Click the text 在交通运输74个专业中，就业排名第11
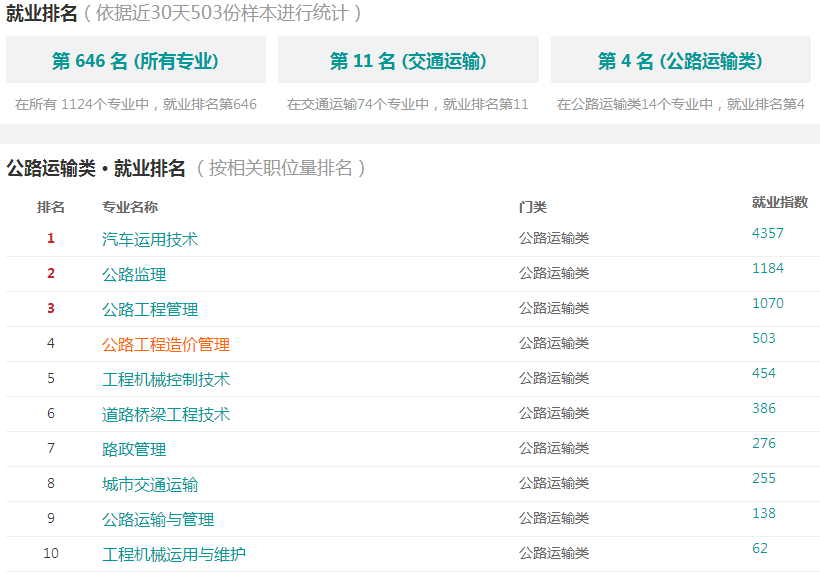Viewport: 820px width, 575px height. [408, 105]
